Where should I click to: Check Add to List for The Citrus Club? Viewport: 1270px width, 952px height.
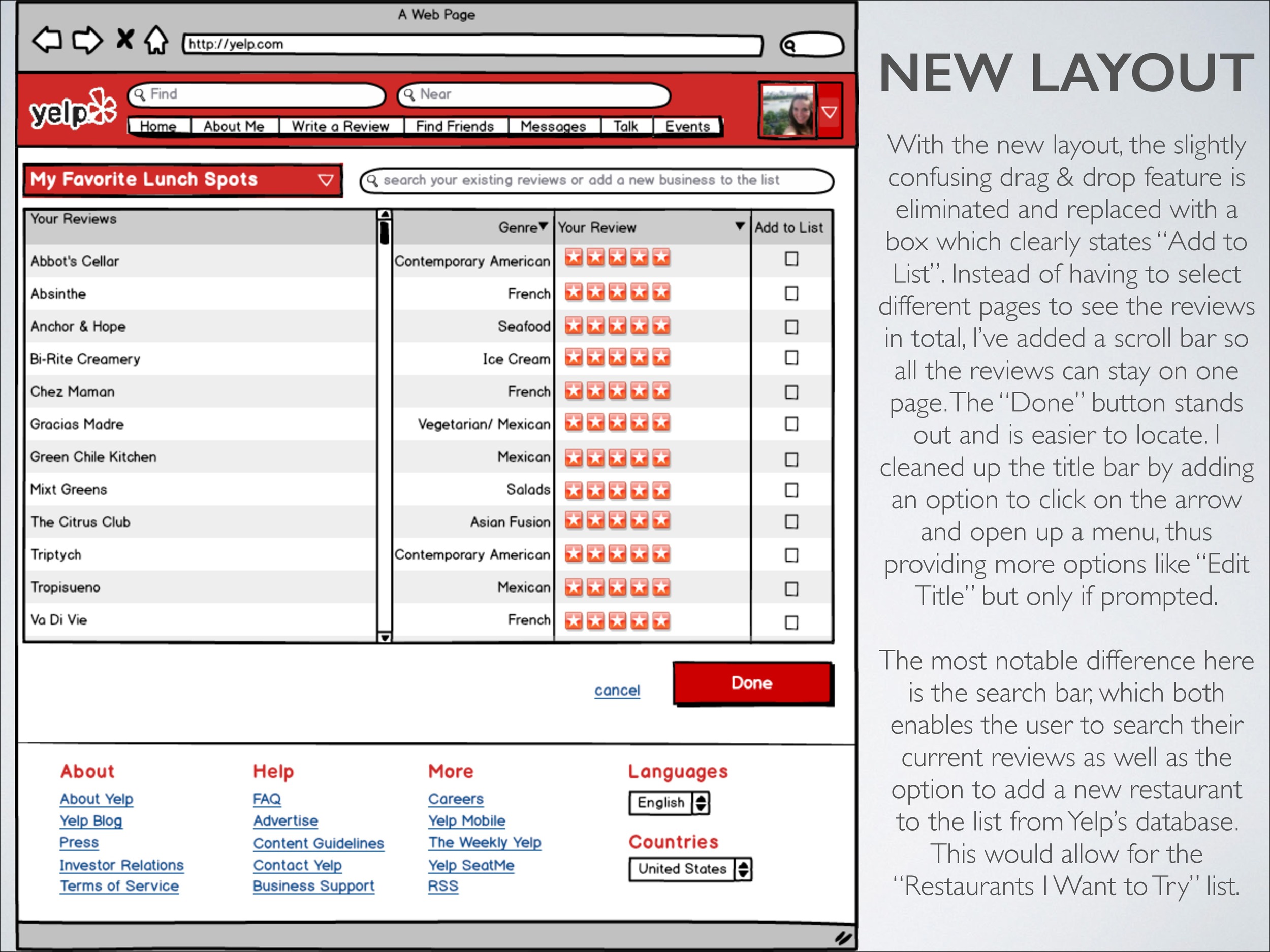tap(791, 521)
